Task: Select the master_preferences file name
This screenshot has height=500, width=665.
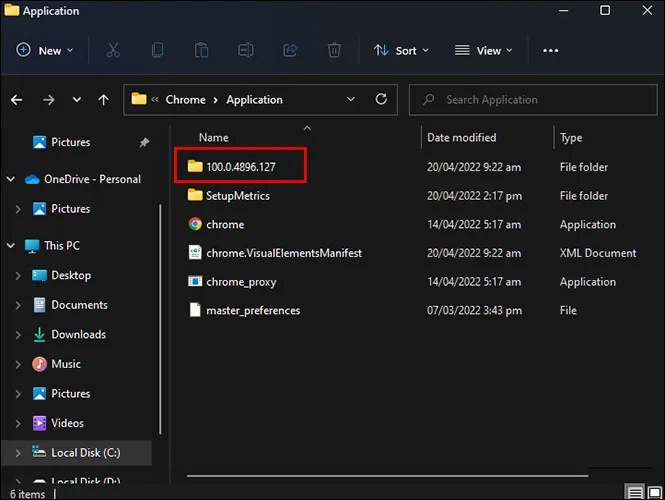Action: (253, 310)
